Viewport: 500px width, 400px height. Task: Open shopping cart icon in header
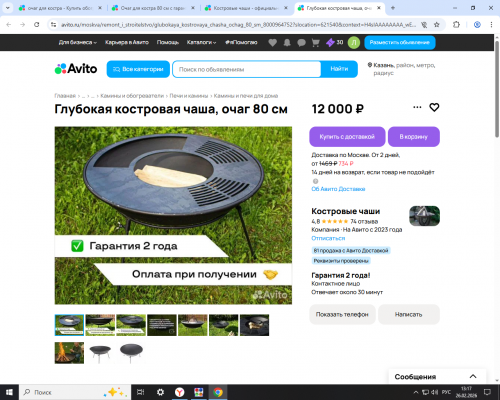(x=315, y=42)
